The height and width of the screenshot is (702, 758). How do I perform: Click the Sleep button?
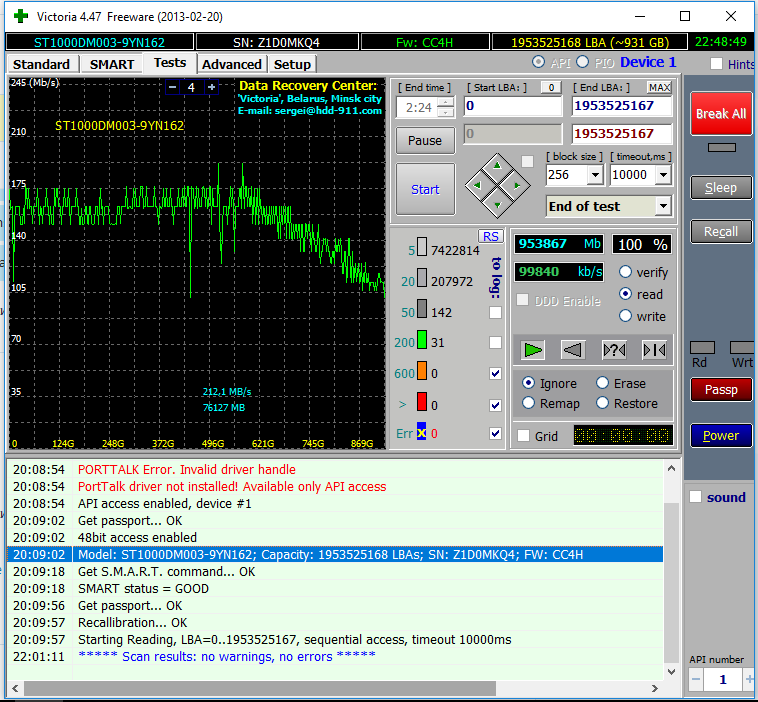721,188
